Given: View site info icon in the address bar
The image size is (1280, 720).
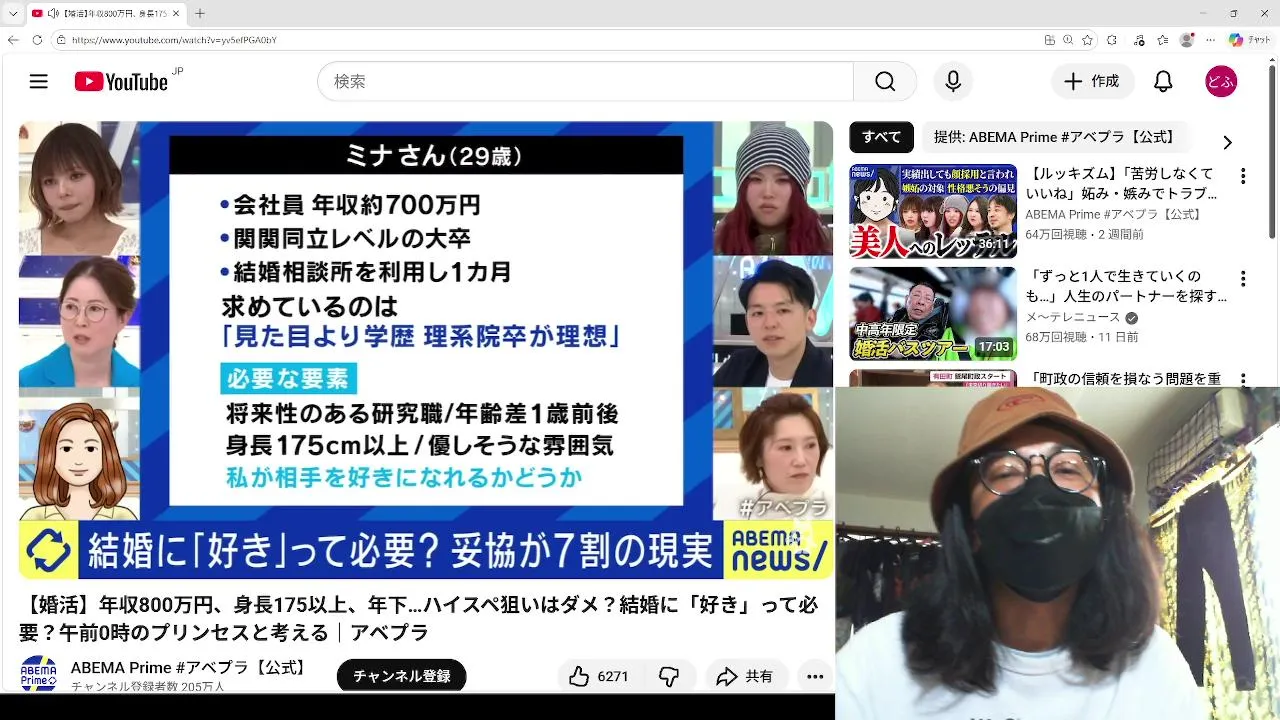Looking at the screenshot, I should (x=61, y=40).
